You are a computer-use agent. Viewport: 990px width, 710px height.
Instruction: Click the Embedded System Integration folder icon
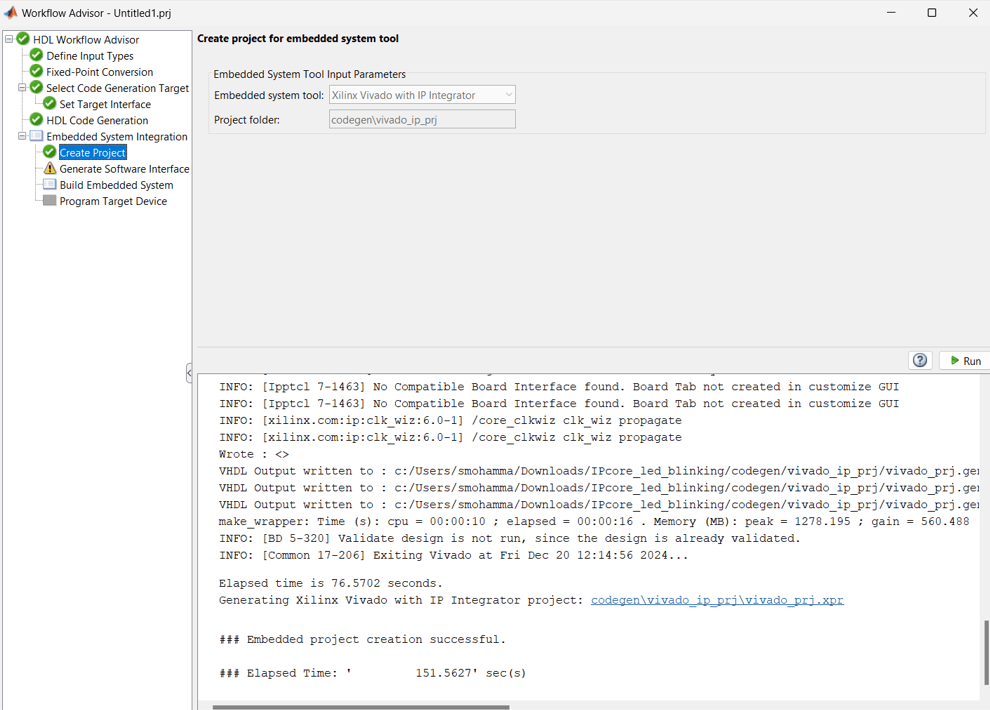click(x=36, y=136)
